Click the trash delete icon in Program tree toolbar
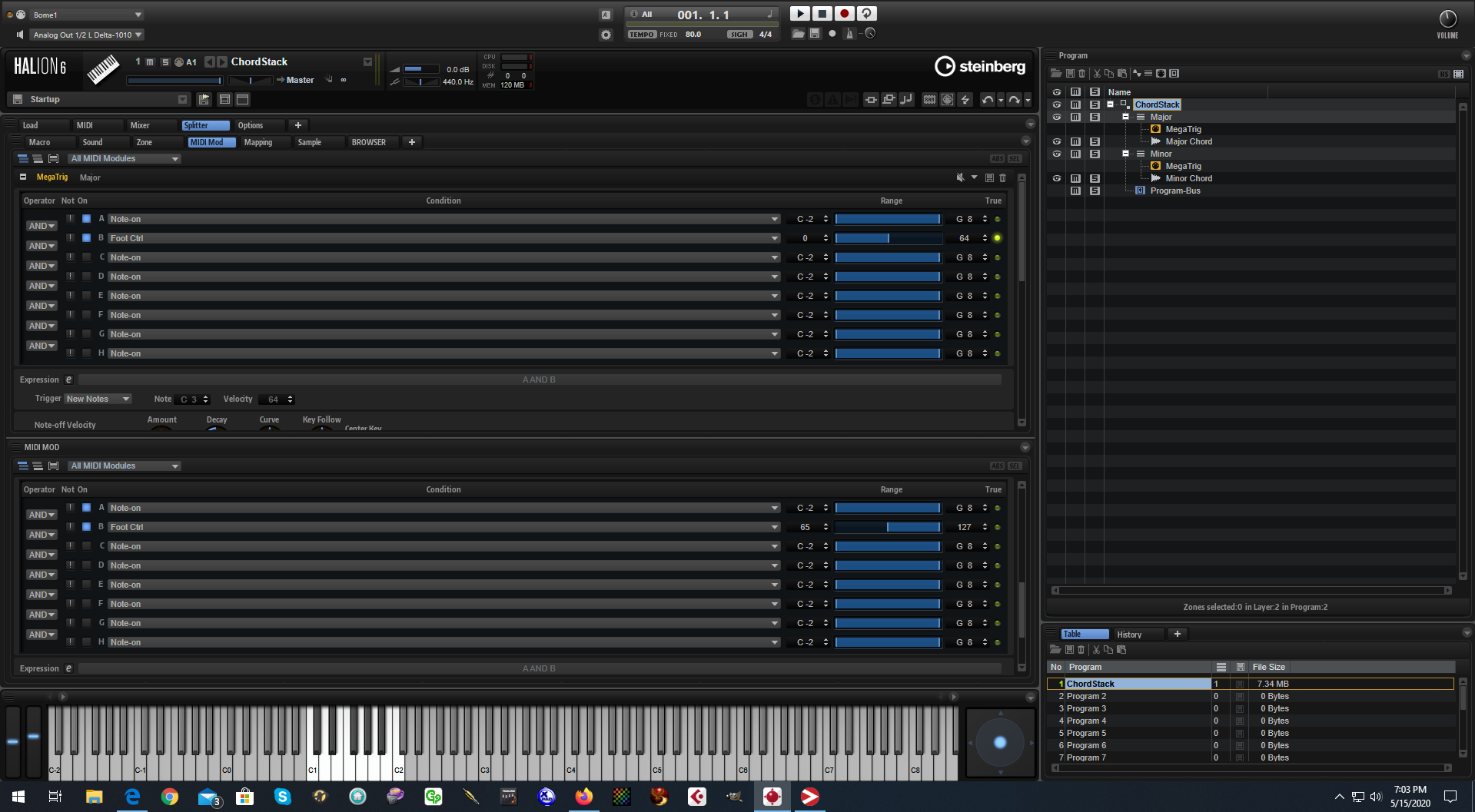The height and width of the screenshot is (812, 1475). click(1082, 74)
